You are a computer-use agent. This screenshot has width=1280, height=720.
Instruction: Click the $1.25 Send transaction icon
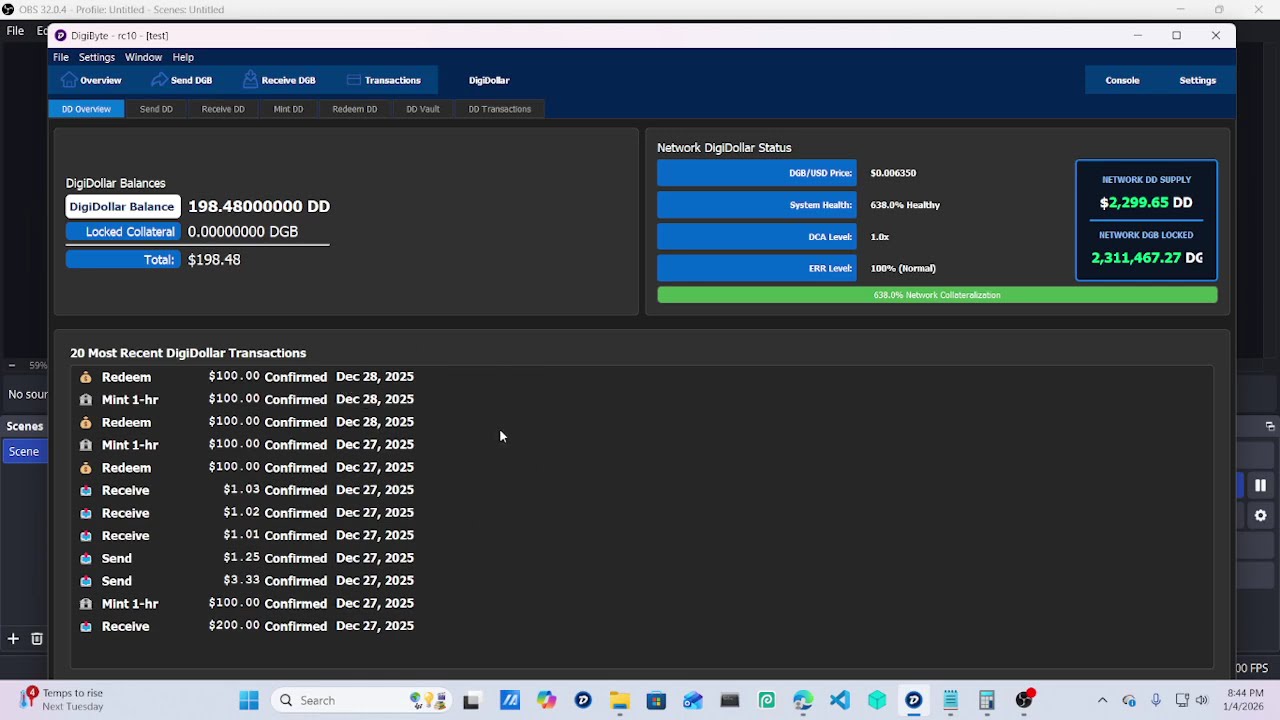click(86, 558)
